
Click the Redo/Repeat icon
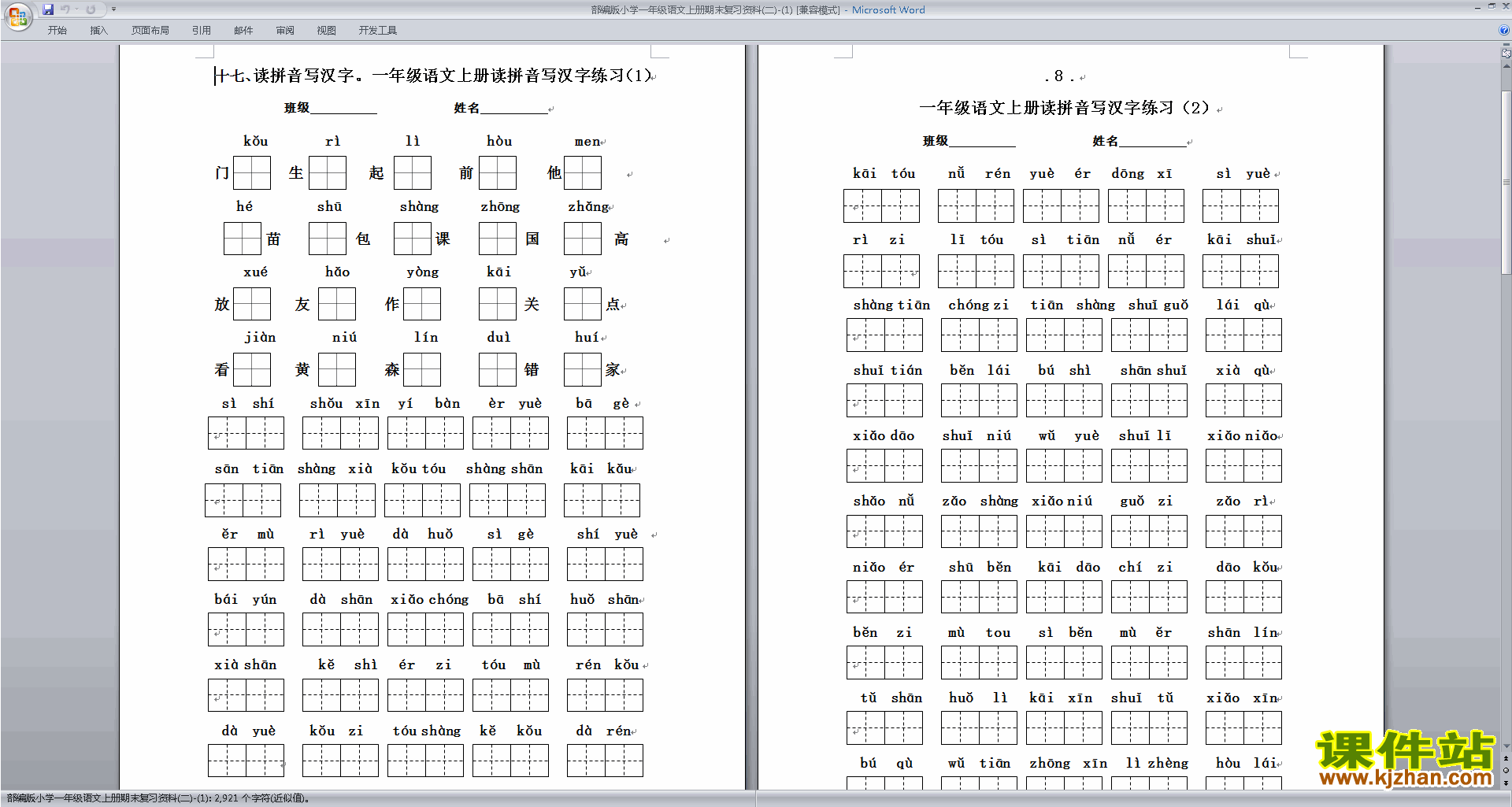91,9
